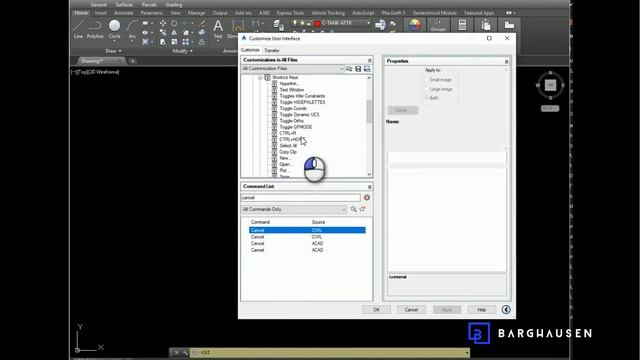
Task: Select the Polyline drawing tool
Action: click(95, 29)
